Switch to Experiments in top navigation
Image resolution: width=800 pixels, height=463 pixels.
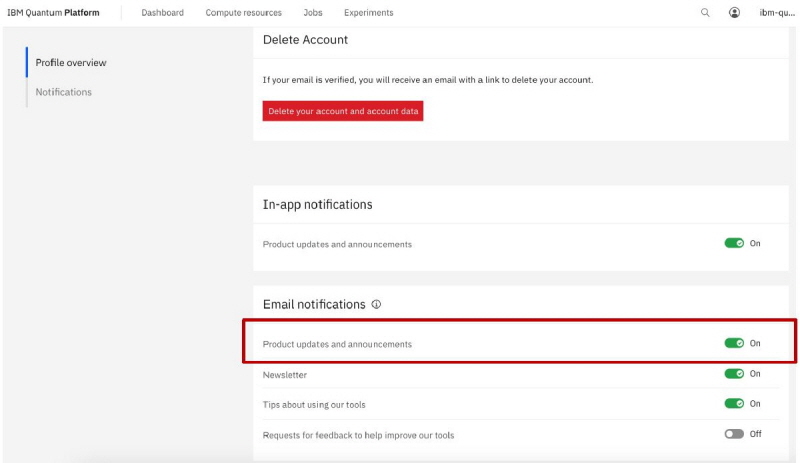point(368,13)
